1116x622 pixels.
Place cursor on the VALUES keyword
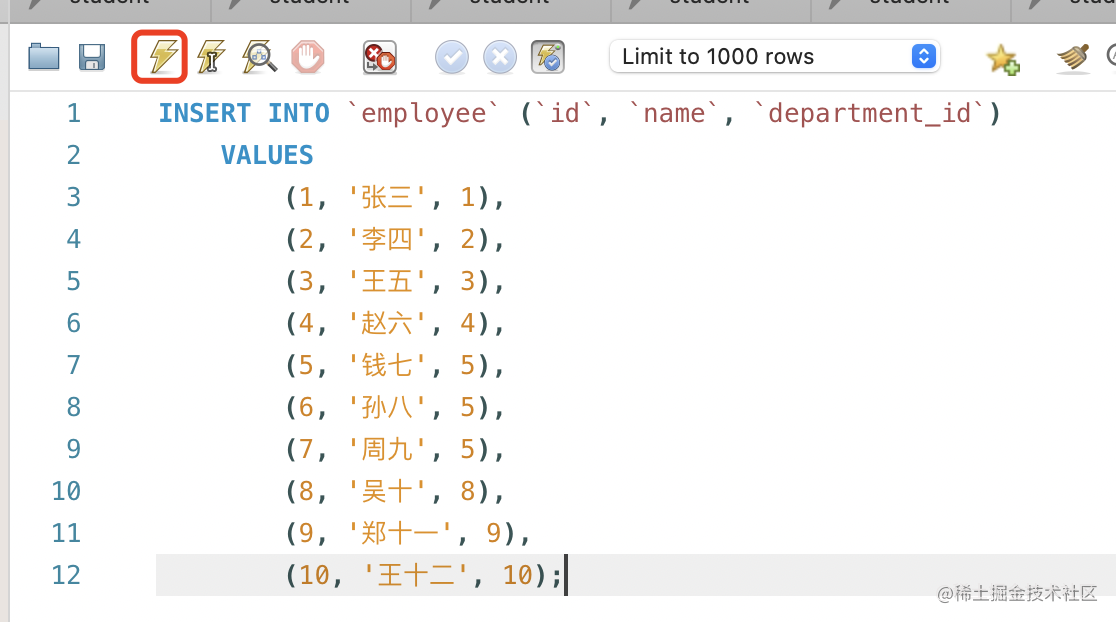(267, 155)
